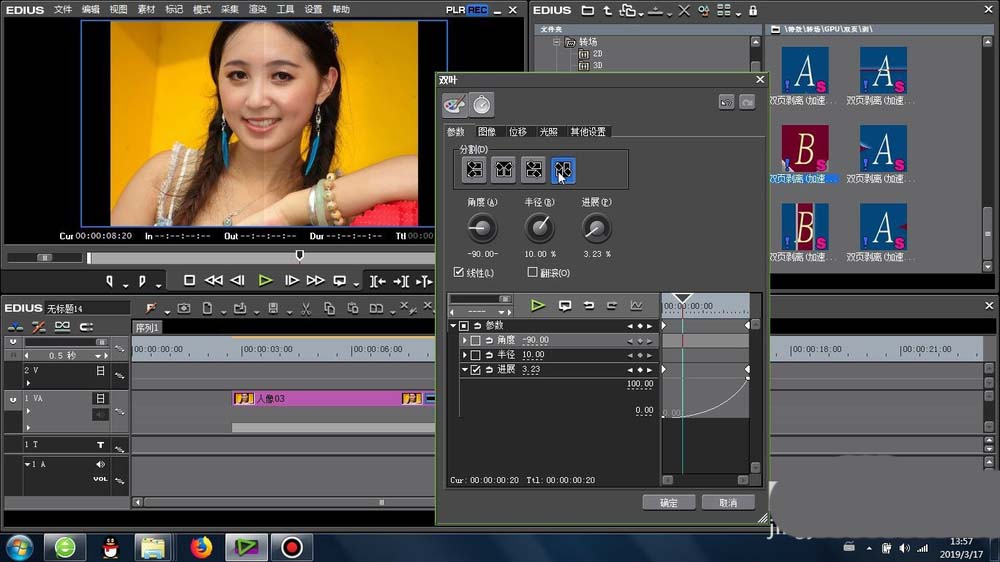Select the second split pattern icon under 分割(D)
Viewport: 1000px width, 562px height.
(x=504, y=170)
